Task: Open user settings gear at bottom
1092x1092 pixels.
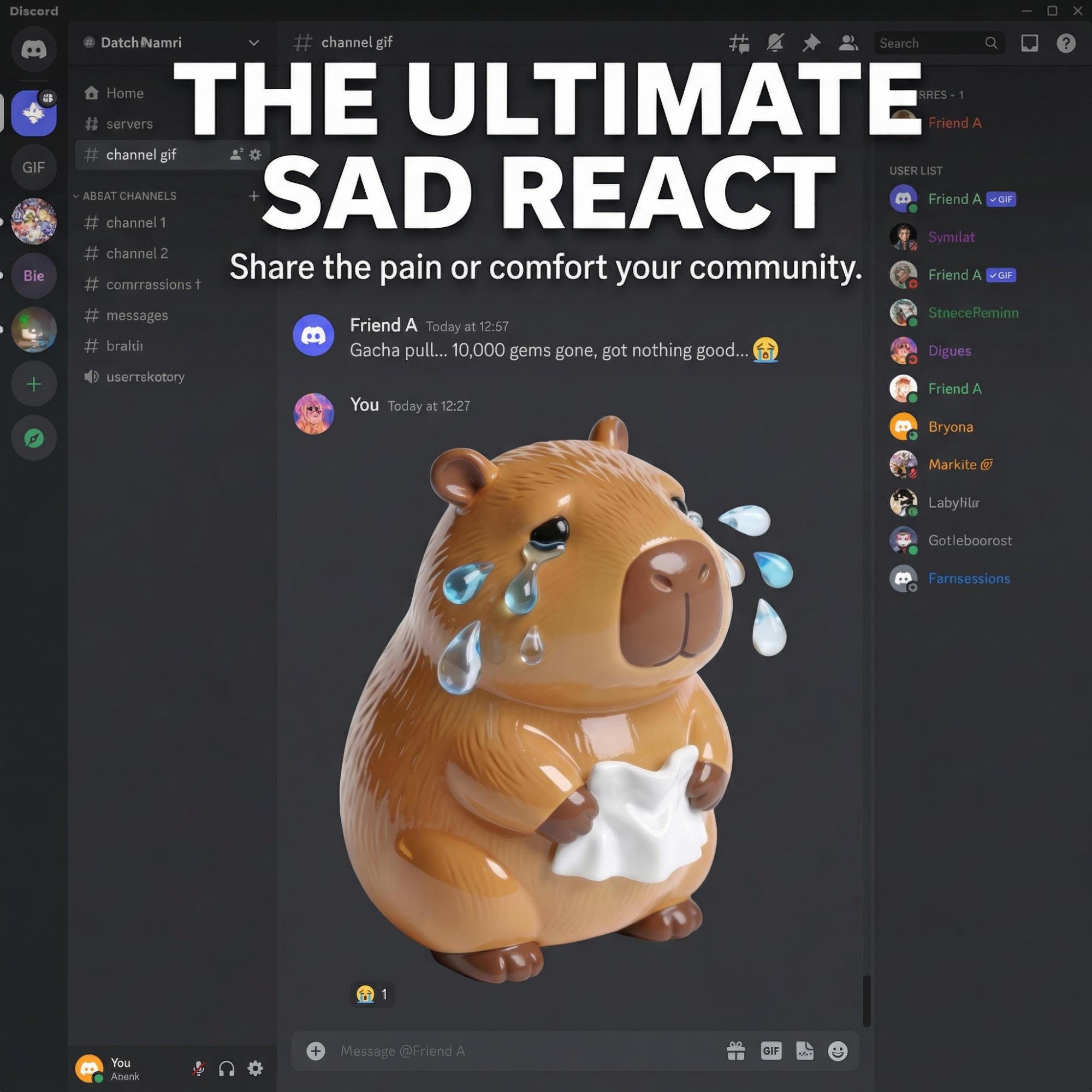Action: pyautogui.click(x=256, y=1069)
